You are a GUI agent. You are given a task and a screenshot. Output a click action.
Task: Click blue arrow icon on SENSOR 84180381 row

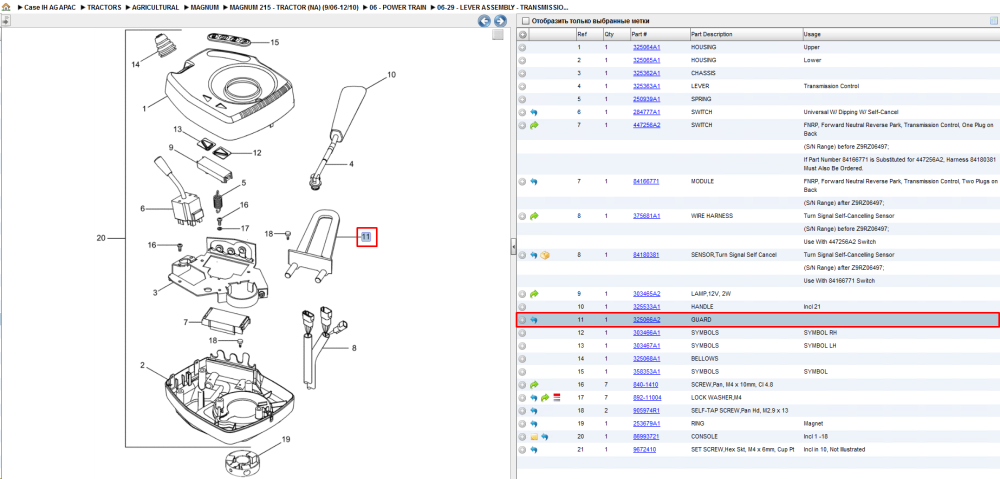(x=534, y=254)
